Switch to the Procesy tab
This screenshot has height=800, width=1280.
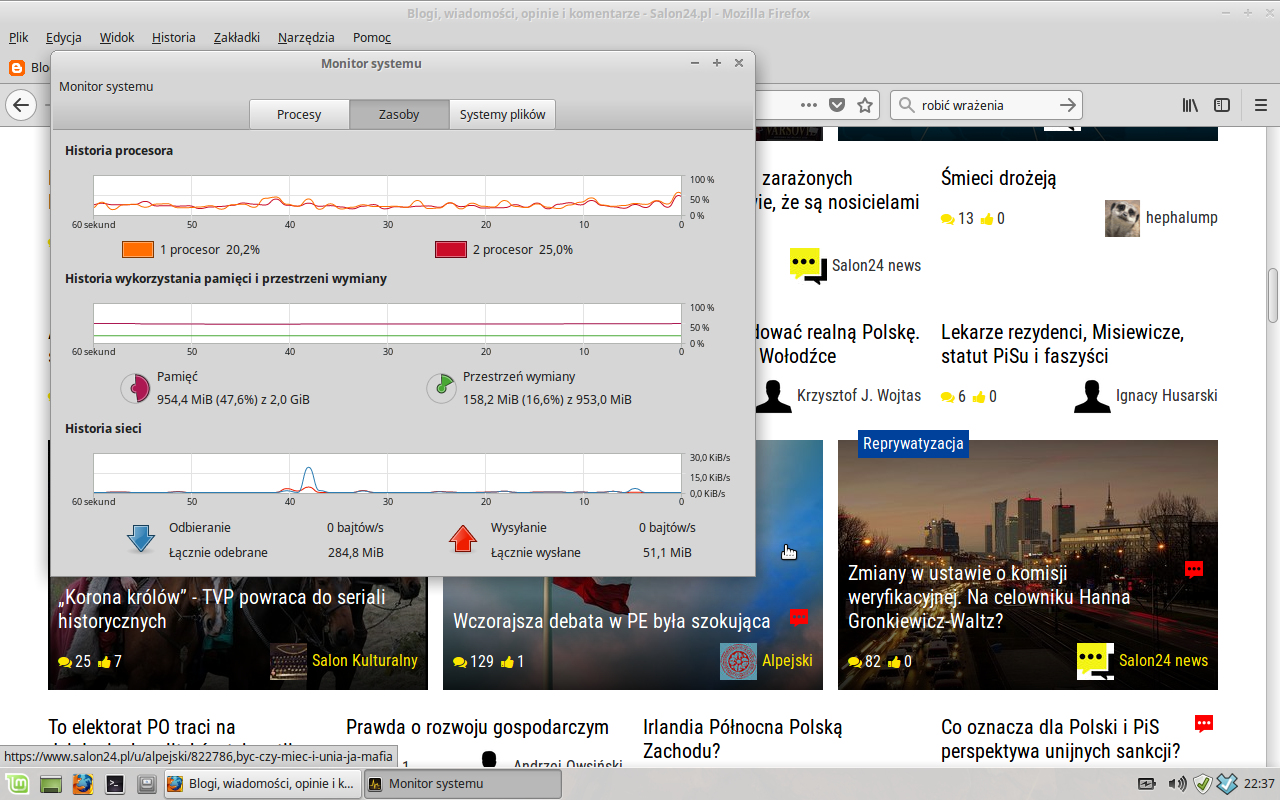[299, 114]
